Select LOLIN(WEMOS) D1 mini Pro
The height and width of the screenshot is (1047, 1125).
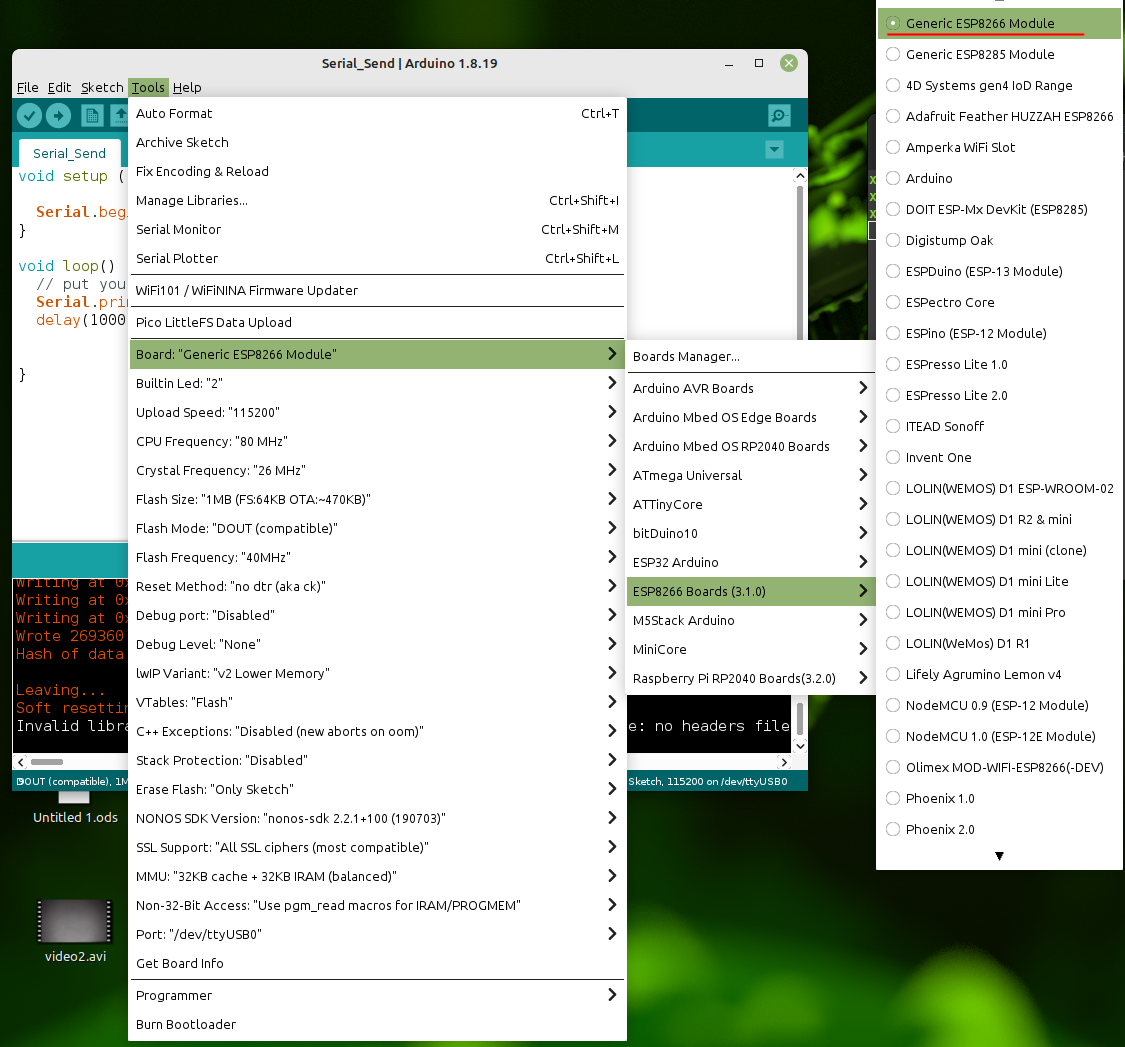tap(999, 612)
